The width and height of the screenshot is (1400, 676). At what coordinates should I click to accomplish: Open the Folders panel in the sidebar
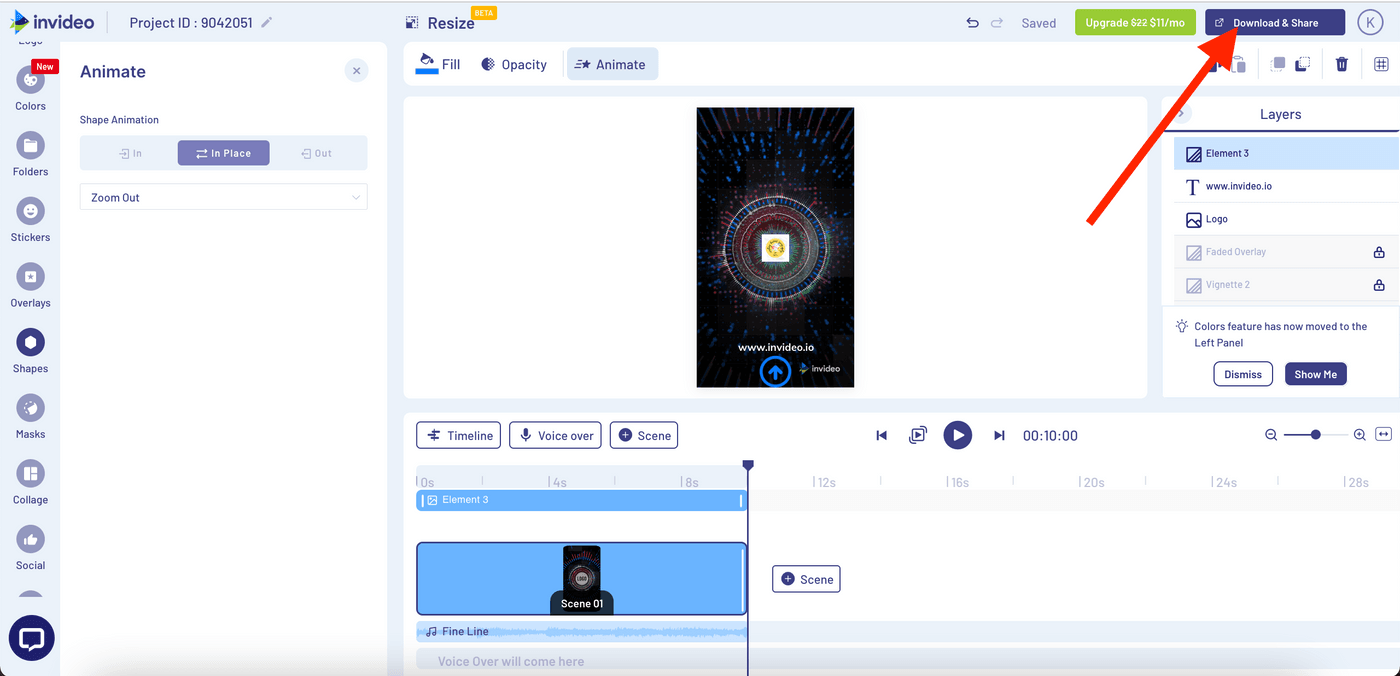tap(30, 153)
